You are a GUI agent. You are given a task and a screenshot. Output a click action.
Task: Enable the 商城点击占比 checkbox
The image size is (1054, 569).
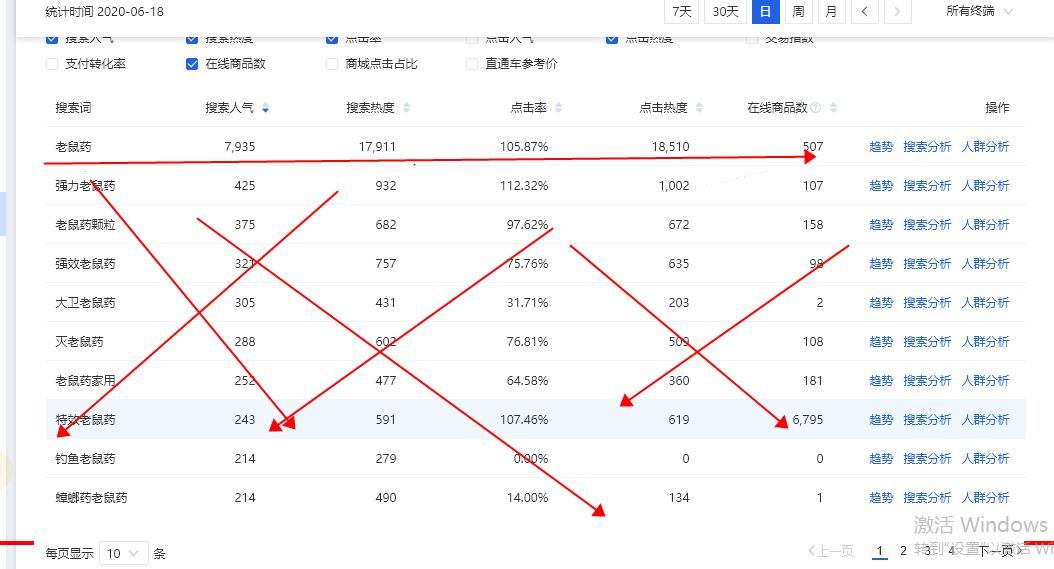[332, 64]
